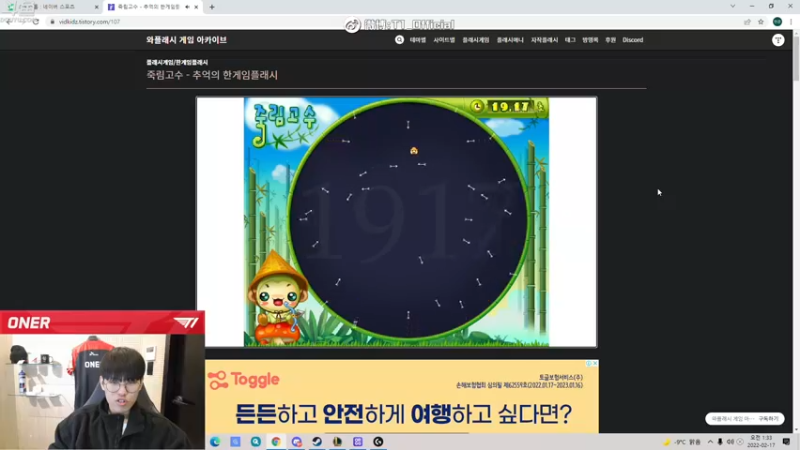Switch to the 네이버 스포츠 browser tab
Screen dimensions: 800x450
(51, 7)
